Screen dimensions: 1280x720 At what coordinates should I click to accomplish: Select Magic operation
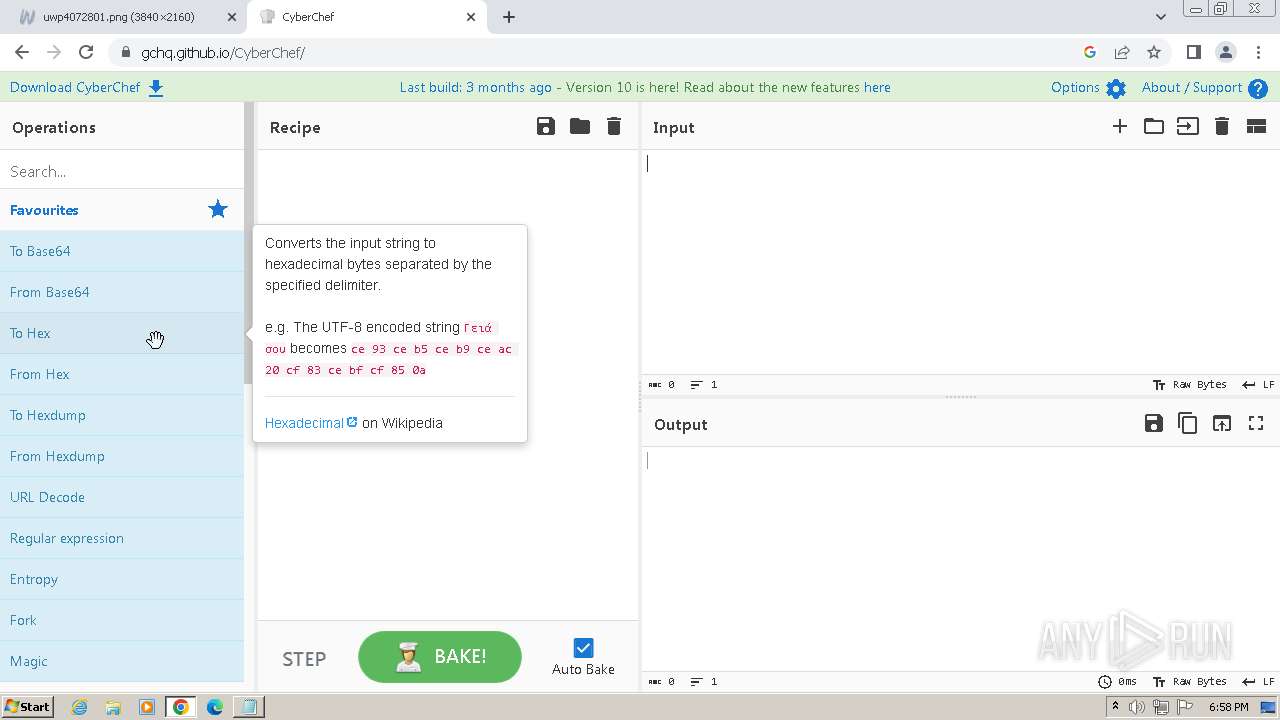pos(122,661)
